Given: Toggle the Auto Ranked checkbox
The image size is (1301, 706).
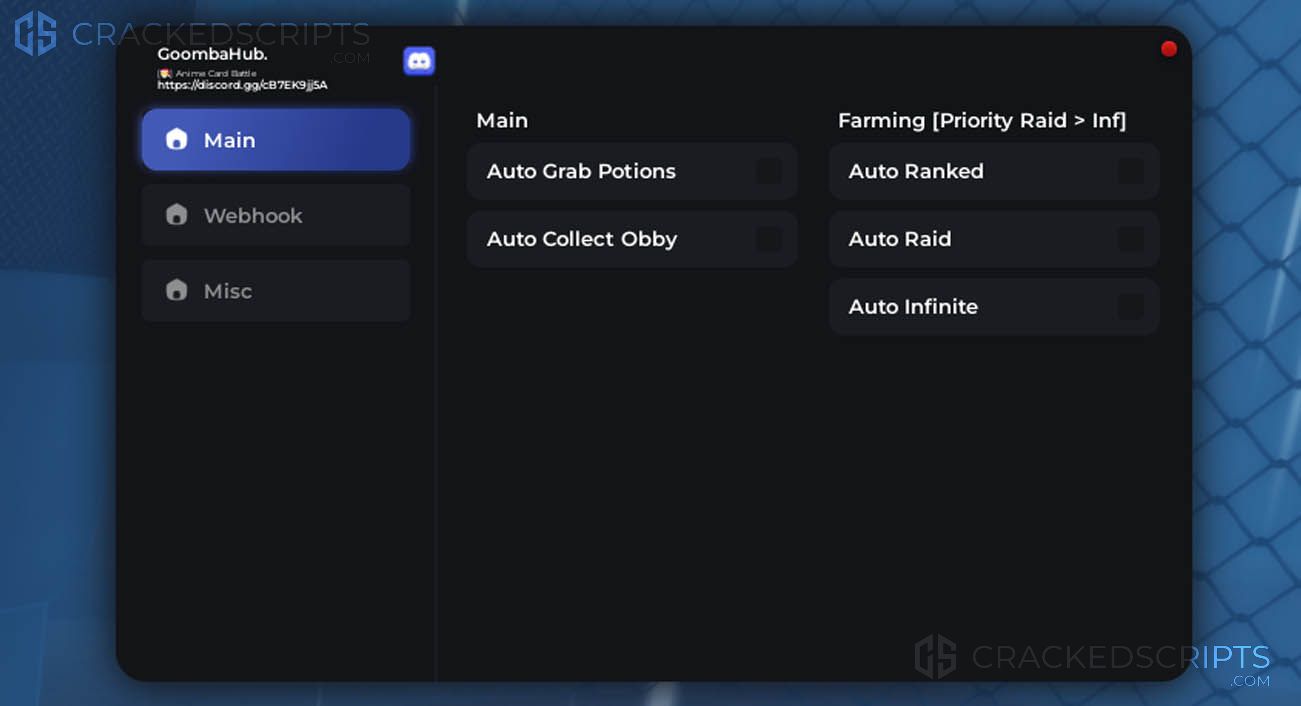Looking at the screenshot, I should point(1131,171).
